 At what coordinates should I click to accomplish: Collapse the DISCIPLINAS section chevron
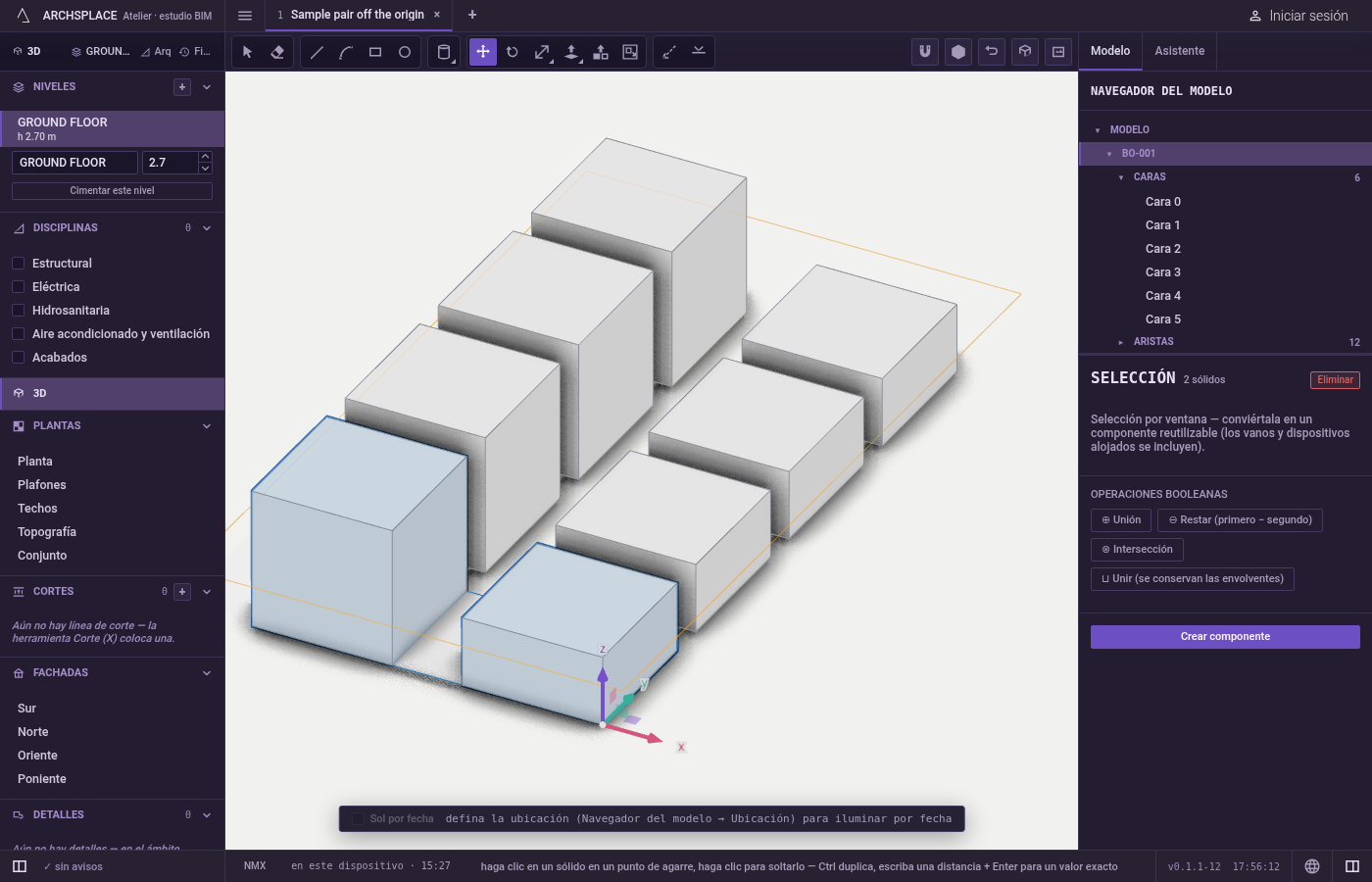tap(207, 228)
